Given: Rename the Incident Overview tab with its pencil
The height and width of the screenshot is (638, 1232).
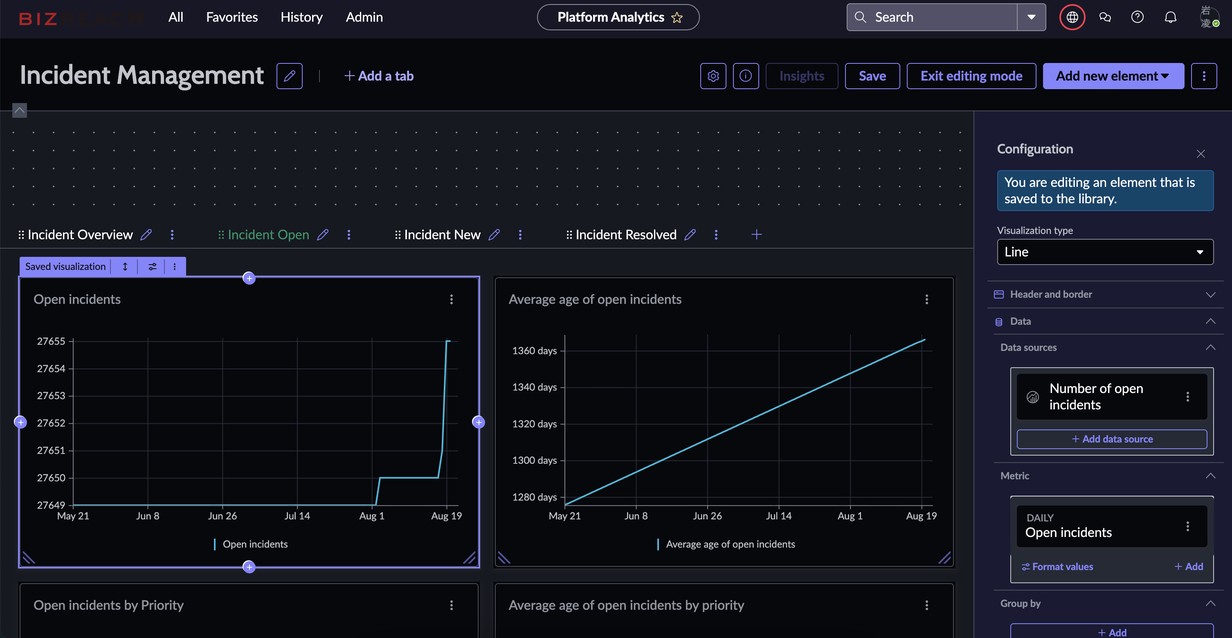Looking at the screenshot, I should (147, 235).
